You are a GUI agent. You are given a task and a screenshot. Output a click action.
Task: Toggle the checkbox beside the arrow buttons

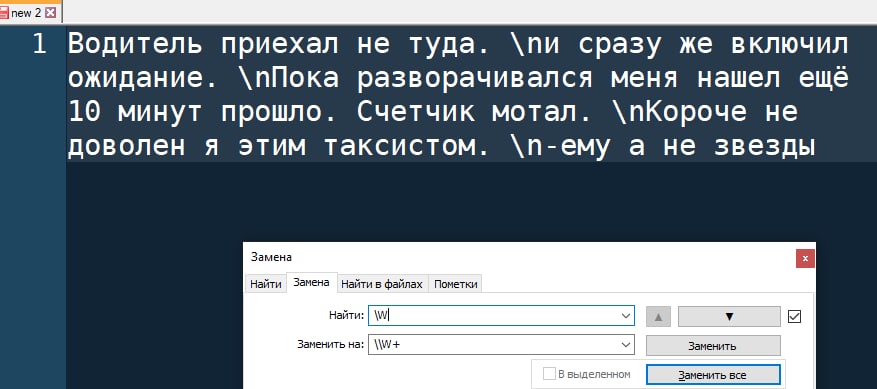click(794, 317)
